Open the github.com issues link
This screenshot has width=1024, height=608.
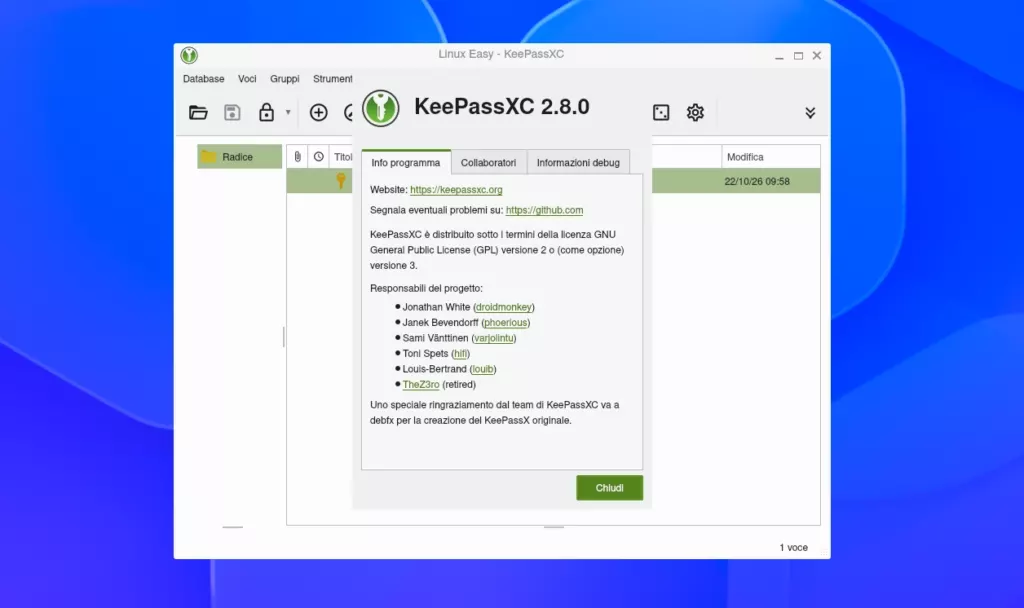click(x=544, y=210)
